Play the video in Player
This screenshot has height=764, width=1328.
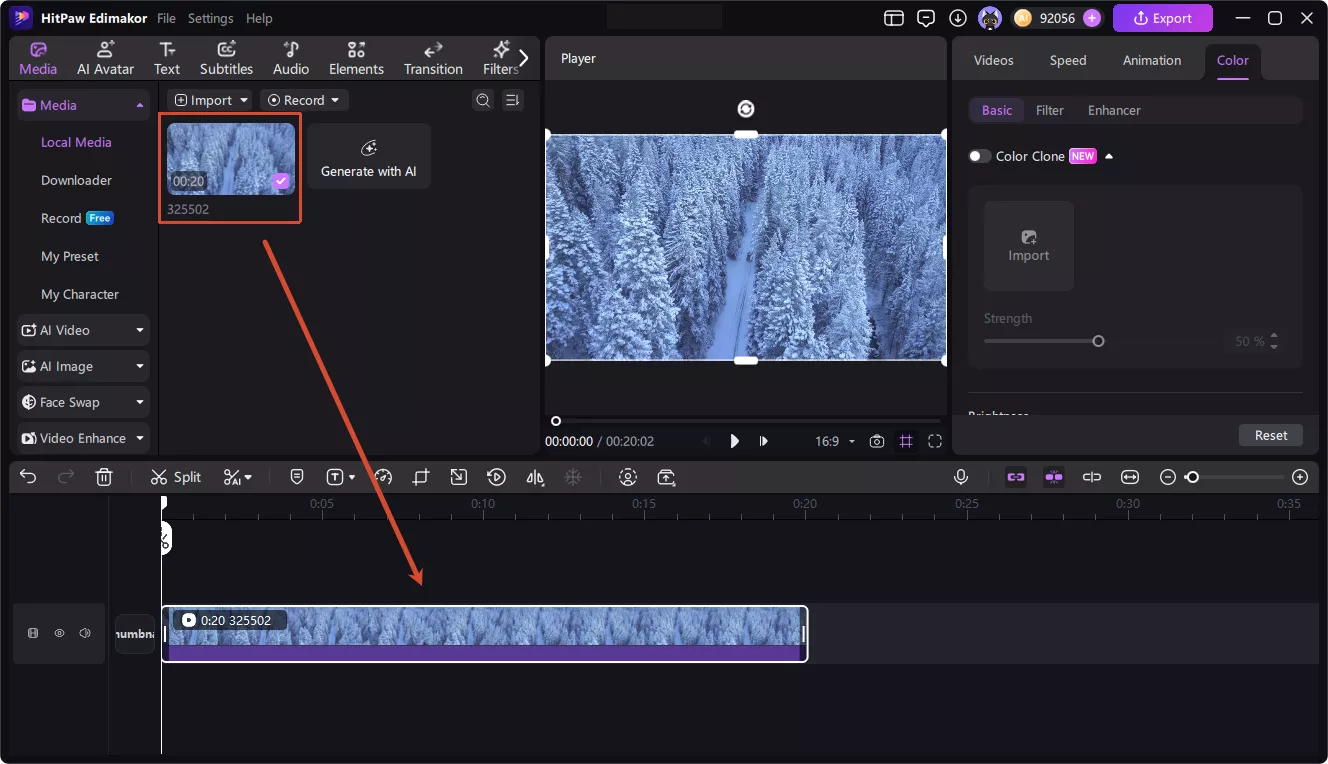(735, 441)
